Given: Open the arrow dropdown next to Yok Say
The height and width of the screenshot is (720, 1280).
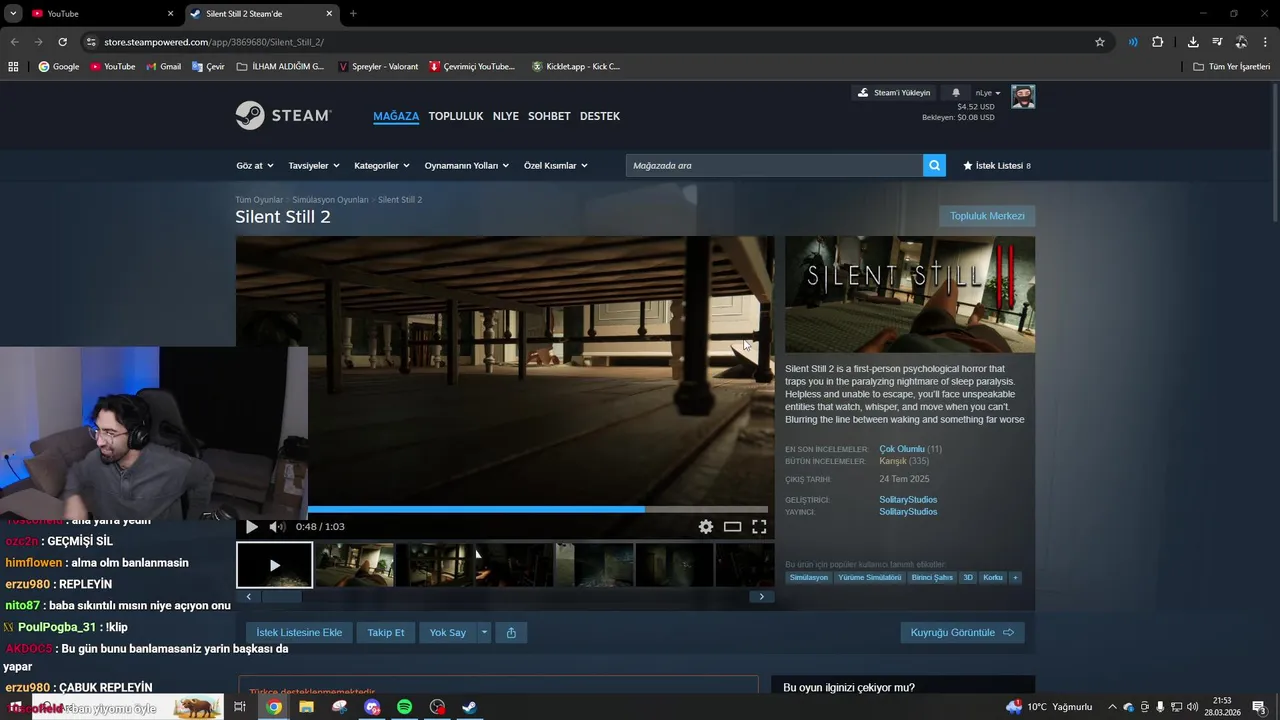Looking at the screenshot, I should point(484,633).
